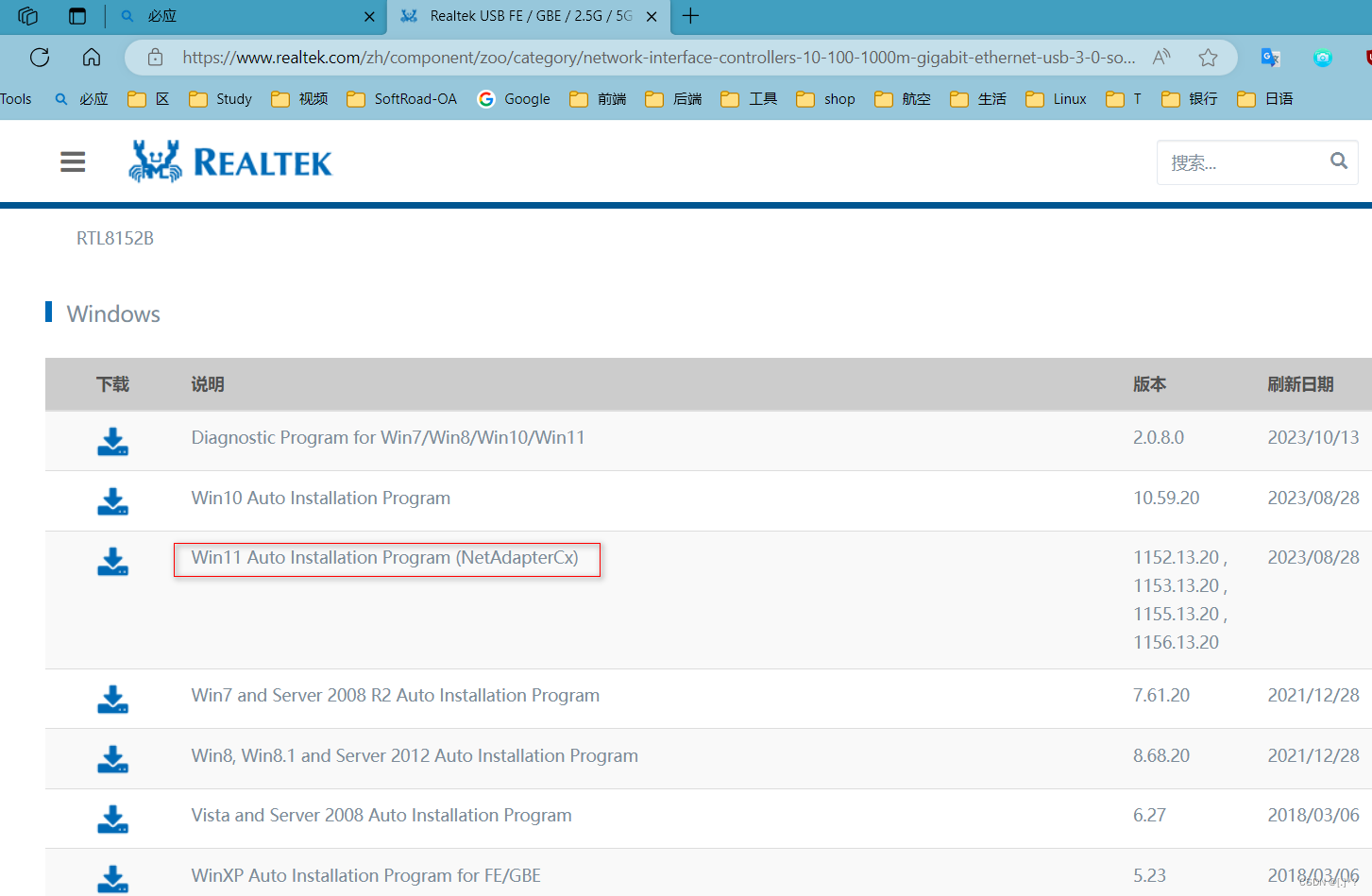Open the 工具 bookmark folder
Screen dimensions: 1372x896
click(x=749, y=99)
